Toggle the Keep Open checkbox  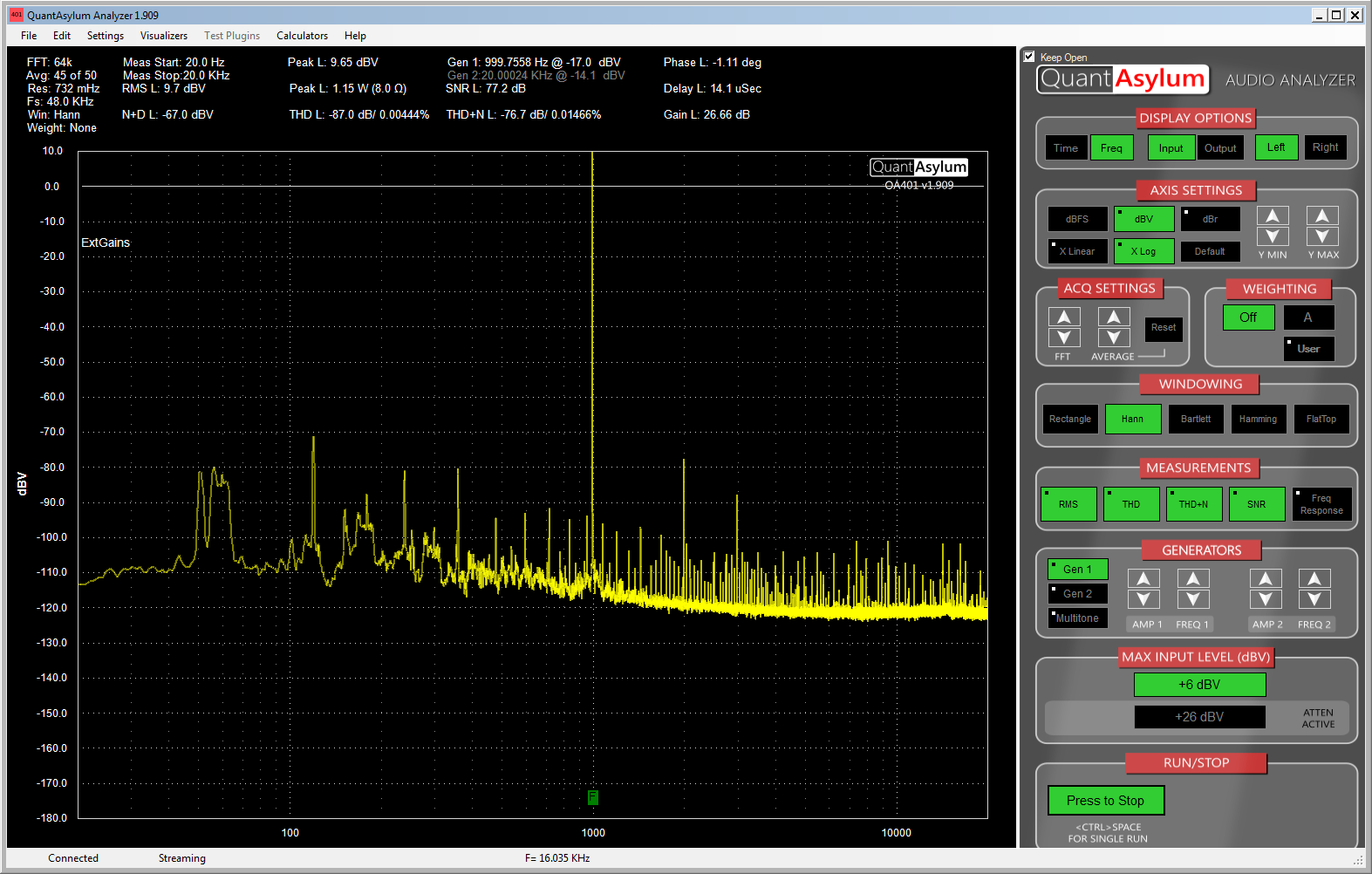point(1029,57)
